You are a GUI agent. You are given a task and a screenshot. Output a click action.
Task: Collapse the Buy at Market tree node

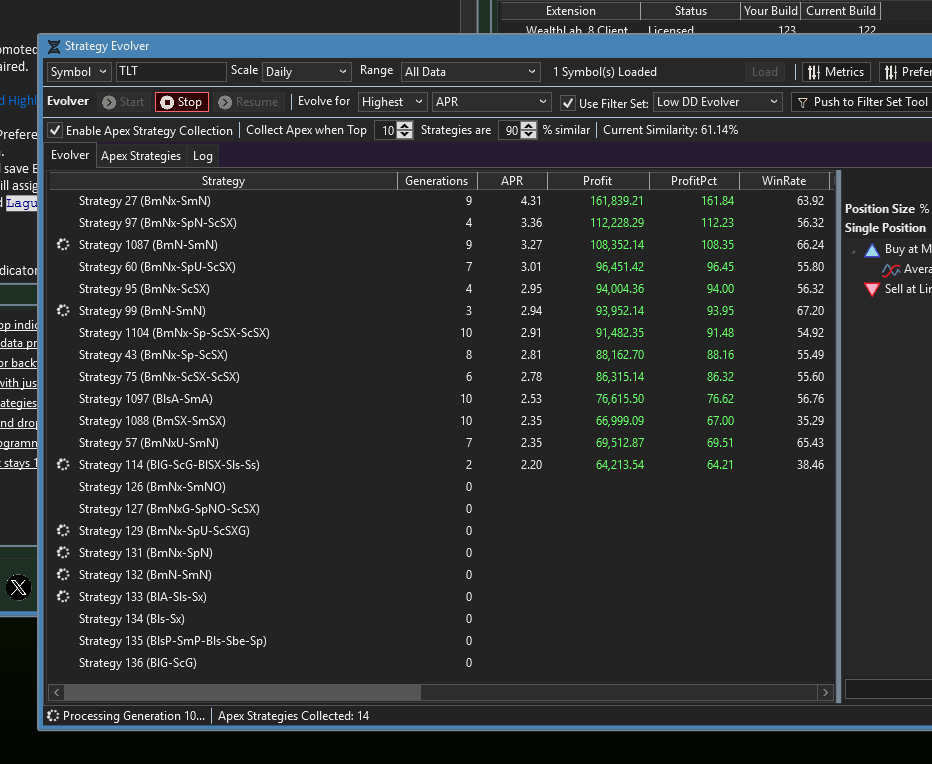tap(853, 251)
